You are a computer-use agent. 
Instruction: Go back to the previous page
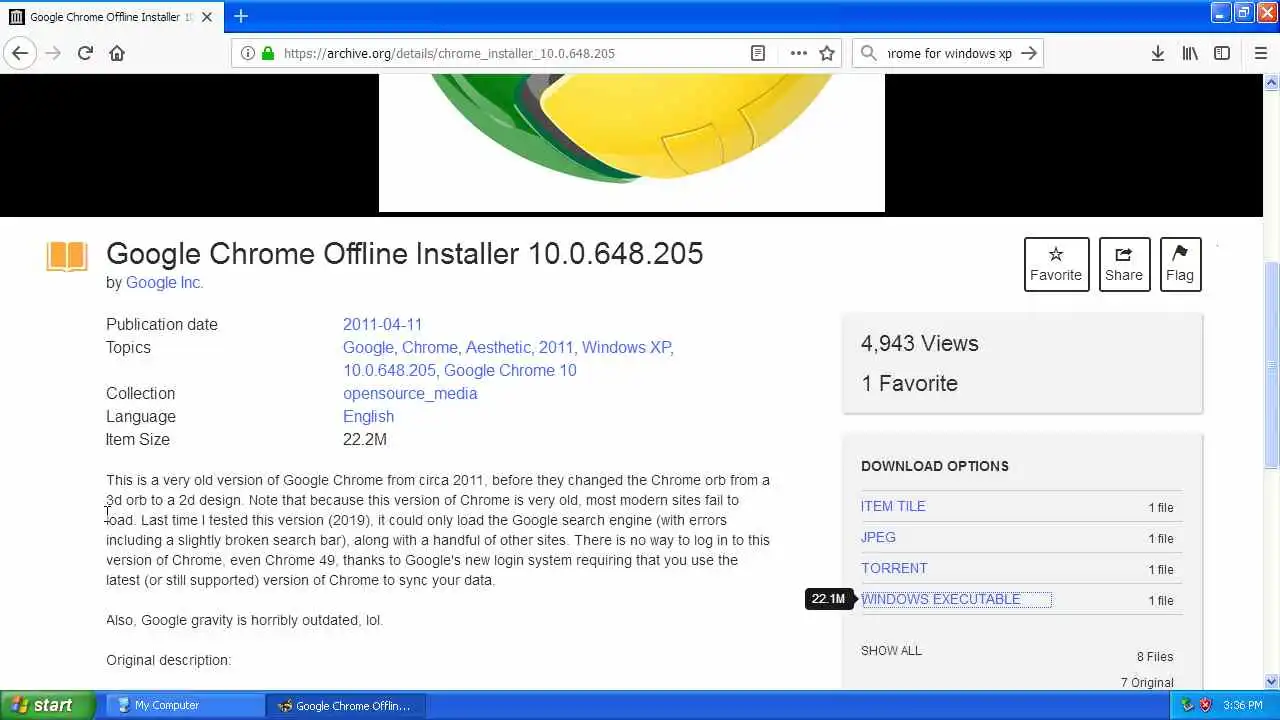click(x=20, y=53)
